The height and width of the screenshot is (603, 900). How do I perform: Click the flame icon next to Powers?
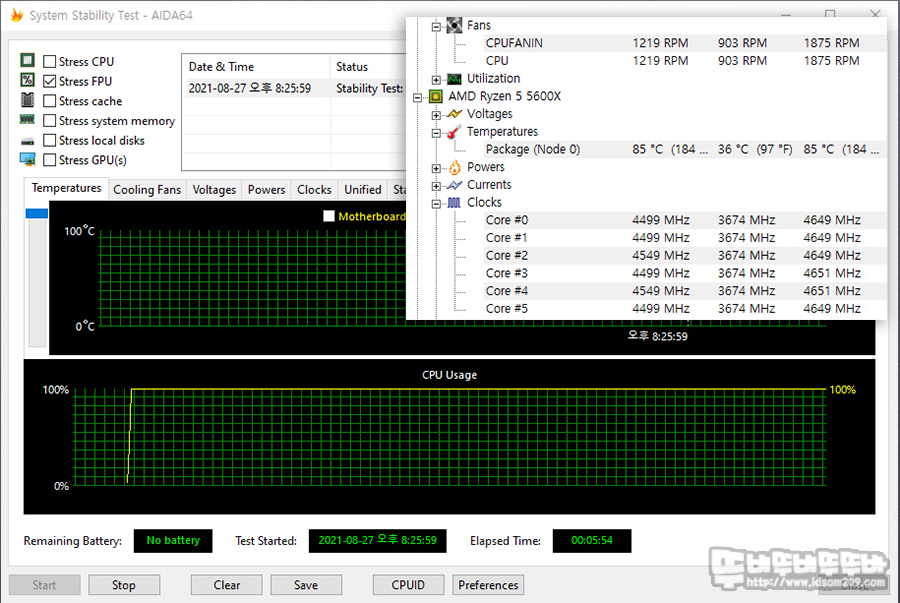[x=454, y=167]
